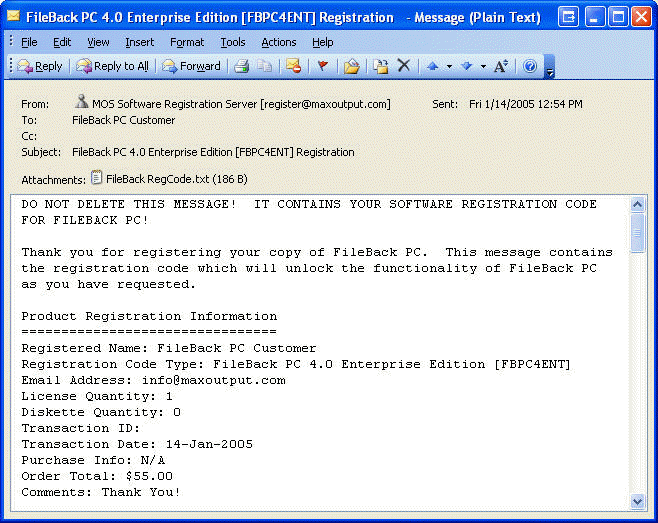Open the View menu
Image resolution: width=658 pixels, height=523 pixels.
point(98,42)
